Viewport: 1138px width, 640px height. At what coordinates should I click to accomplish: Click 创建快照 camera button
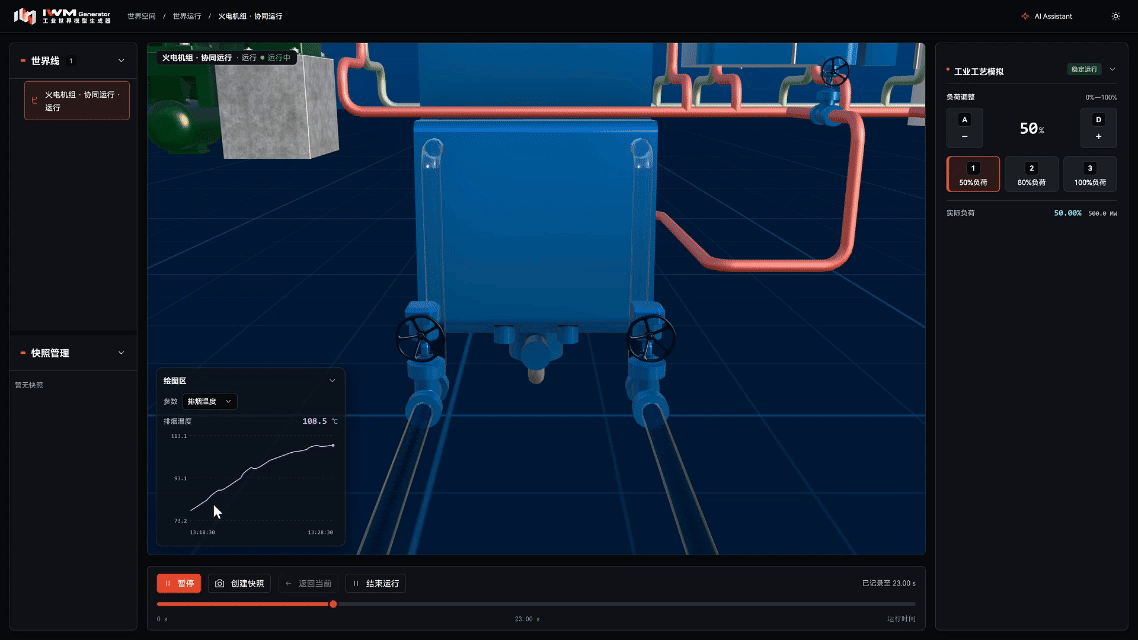point(240,583)
